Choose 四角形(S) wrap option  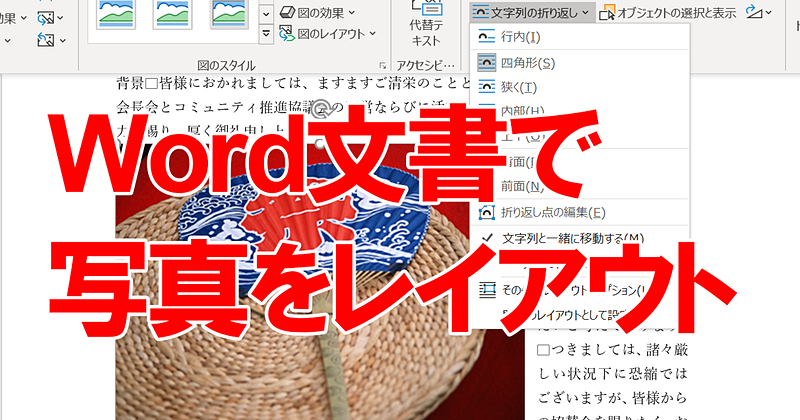pos(580,63)
